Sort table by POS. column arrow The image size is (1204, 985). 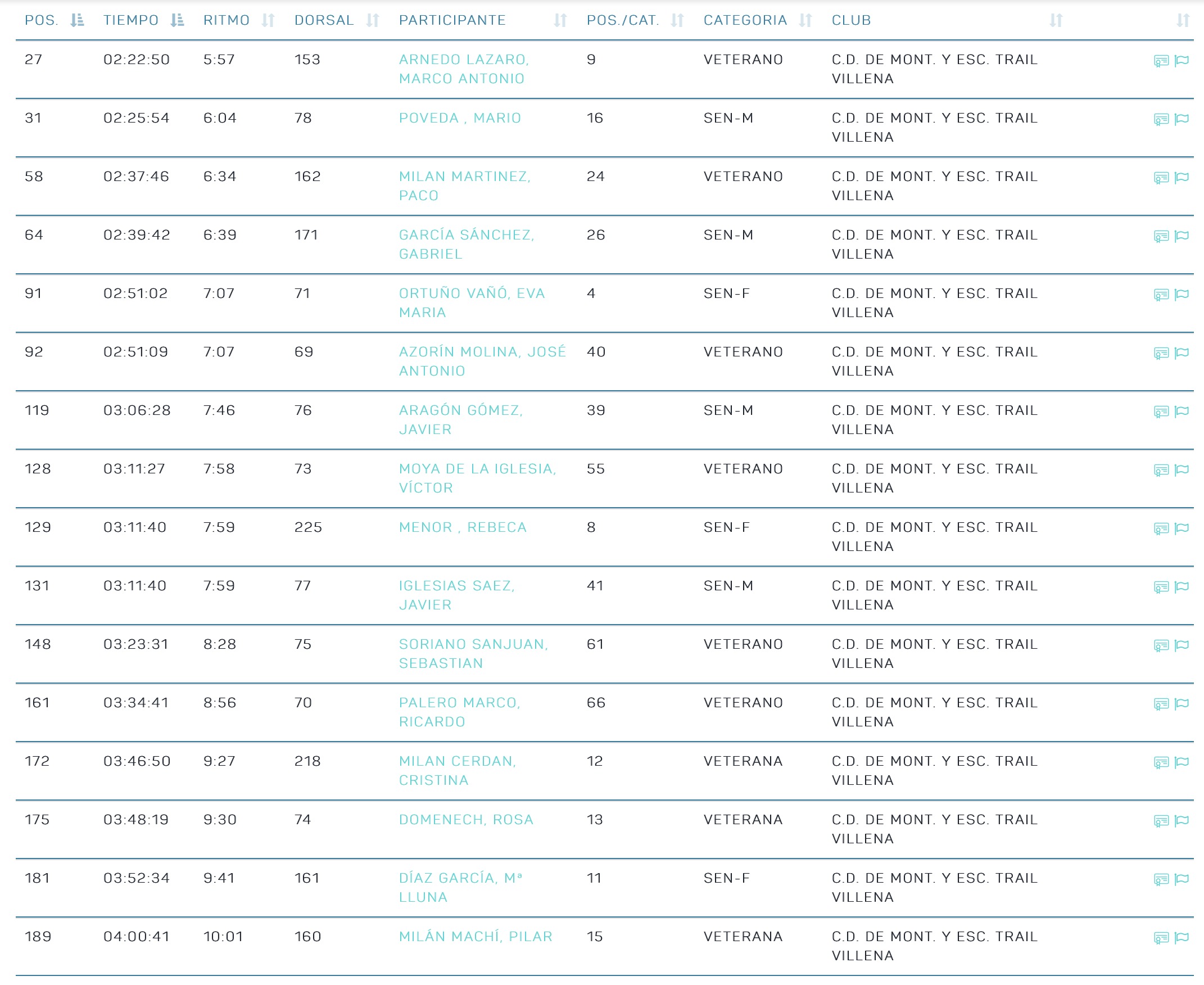(x=77, y=20)
